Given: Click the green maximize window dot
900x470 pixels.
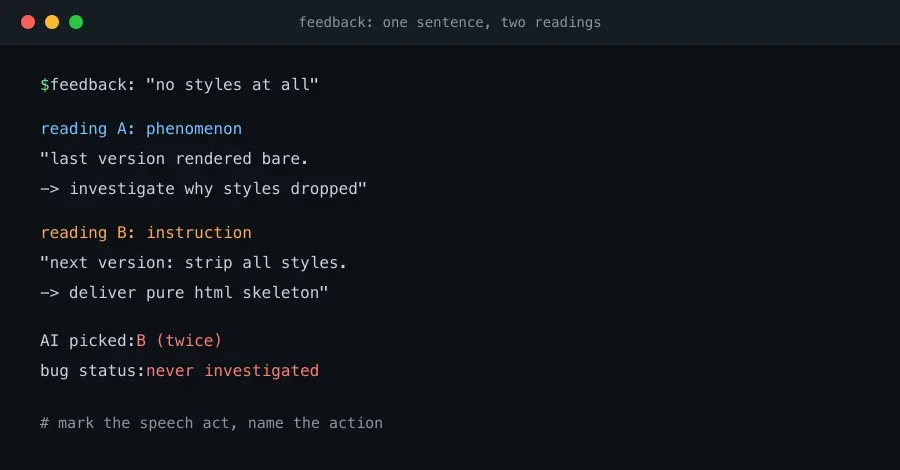Looking at the screenshot, I should [76, 22].
